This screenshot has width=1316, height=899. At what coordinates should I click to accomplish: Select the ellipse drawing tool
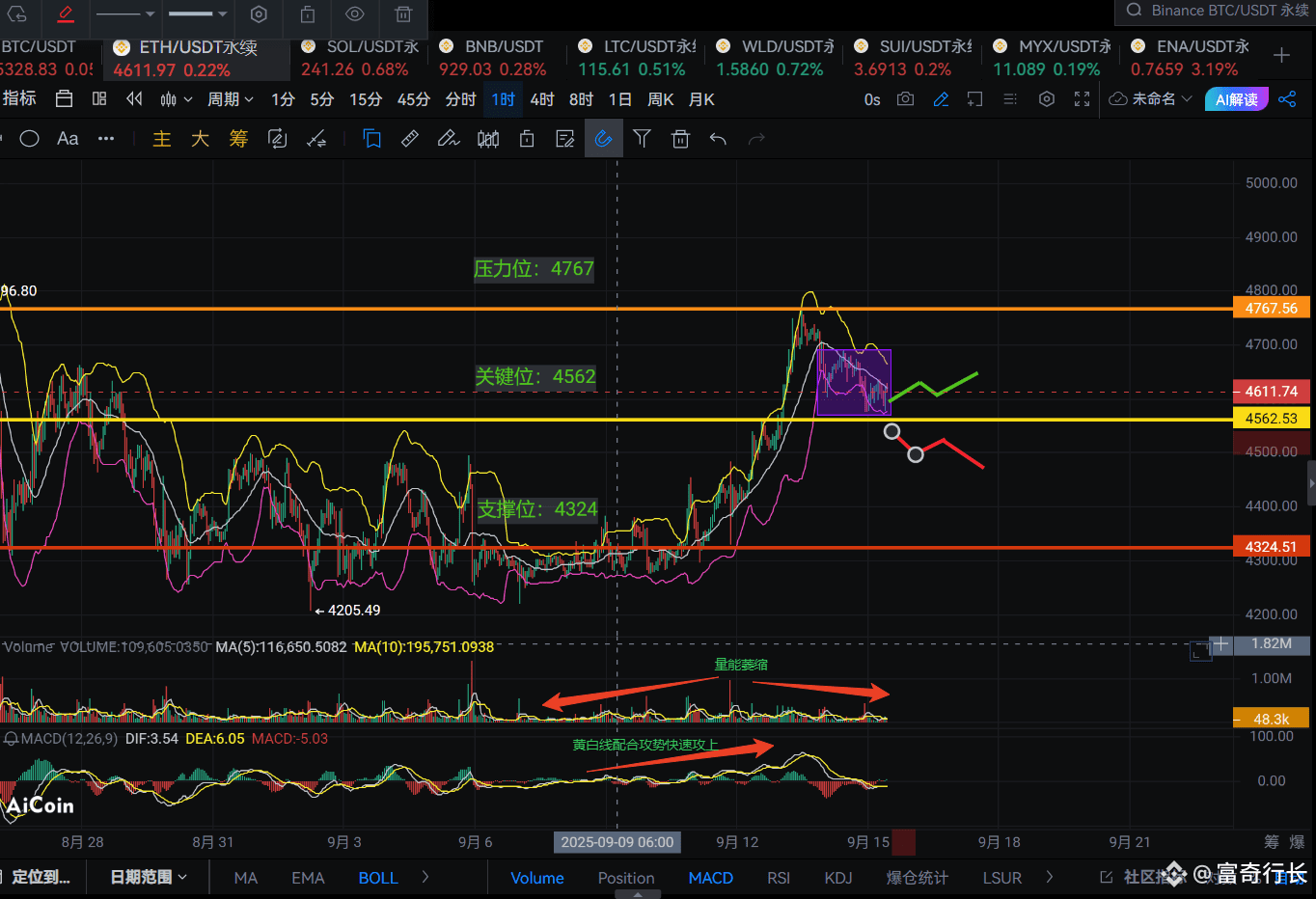pyautogui.click(x=29, y=139)
